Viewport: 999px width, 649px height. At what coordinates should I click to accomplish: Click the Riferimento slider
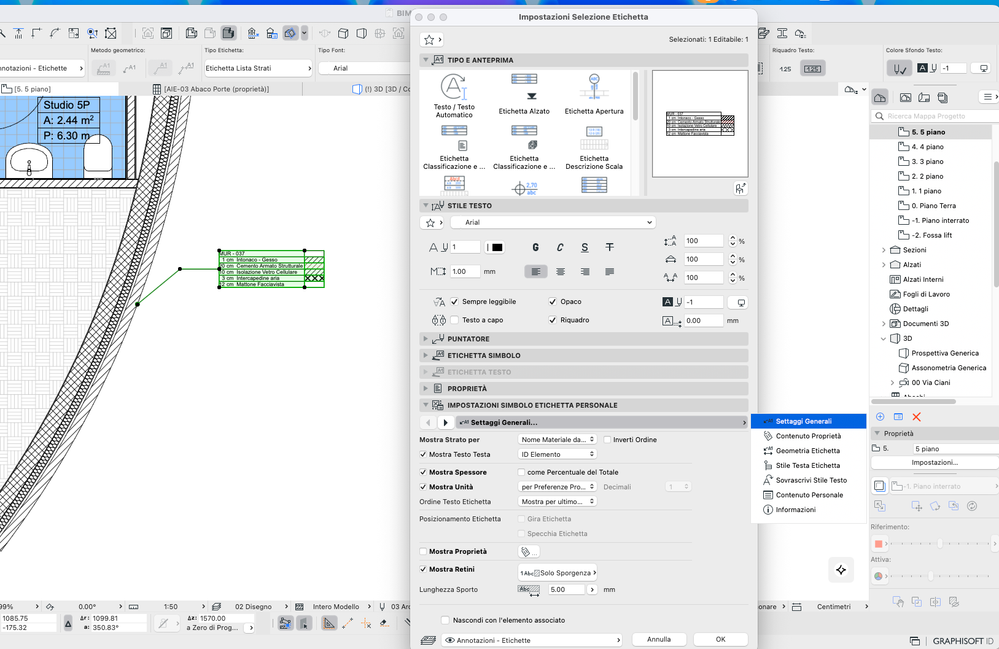940,543
